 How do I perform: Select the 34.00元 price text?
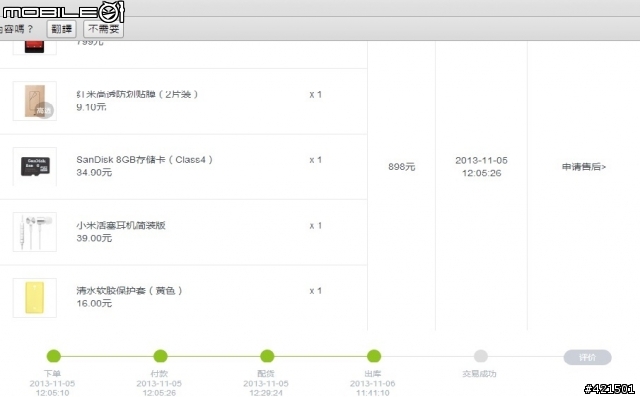[x=94, y=172]
